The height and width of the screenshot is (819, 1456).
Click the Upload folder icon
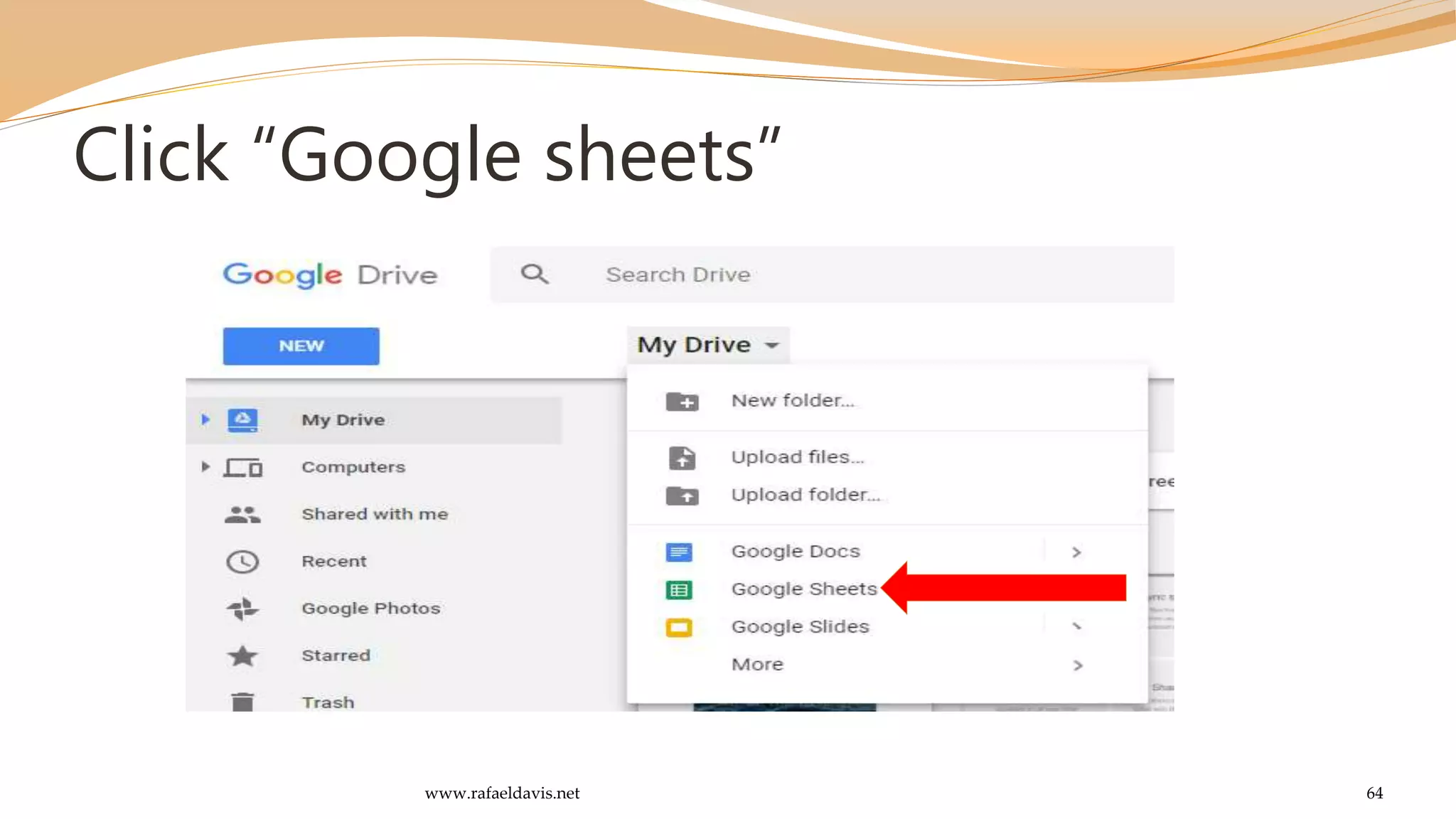(x=682, y=496)
